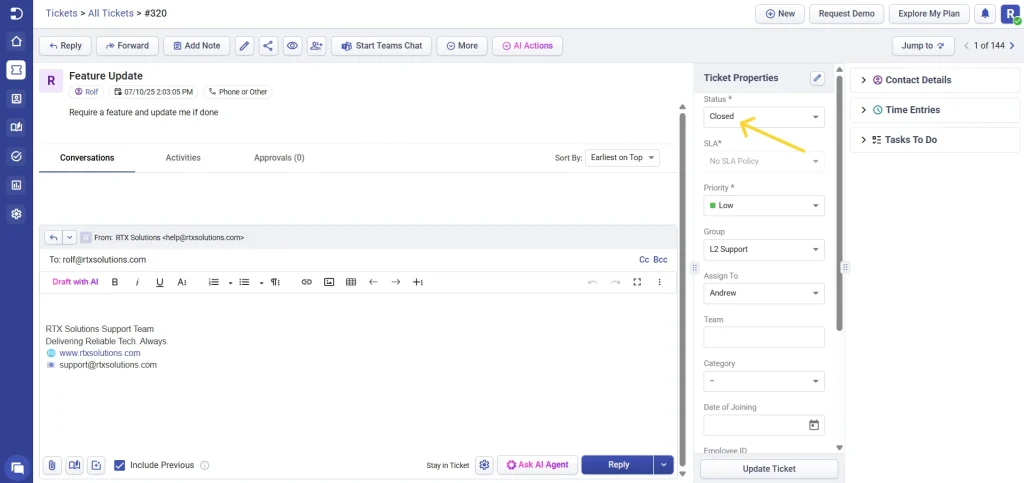
Task: Apply italic formatting in reply editor
Action: [137, 282]
